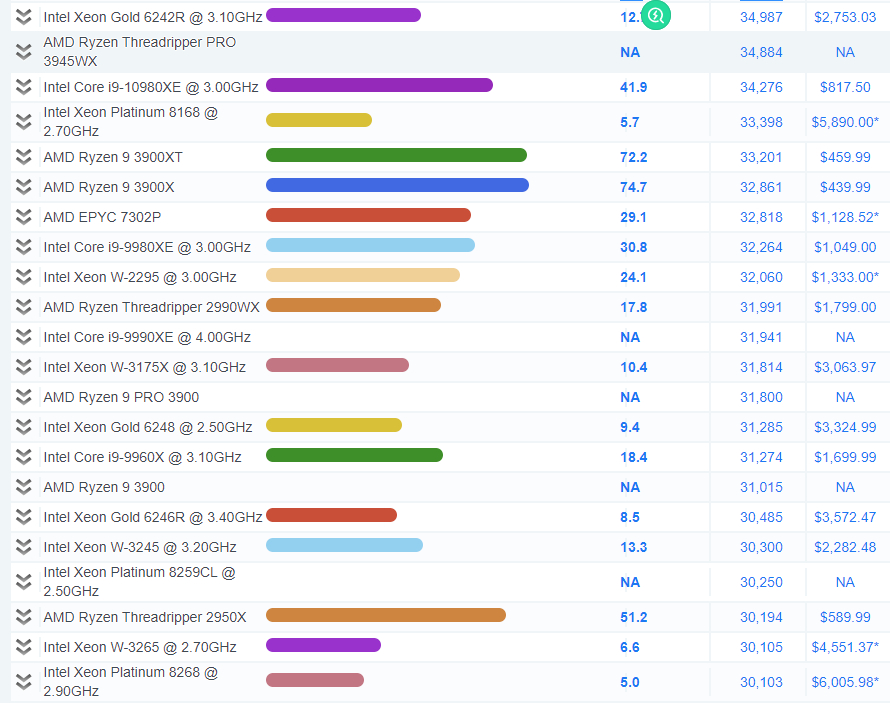This screenshot has height=703, width=890.
Task: Click CPU value score 74.7
Action: pyautogui.click(x=633, y=187)
